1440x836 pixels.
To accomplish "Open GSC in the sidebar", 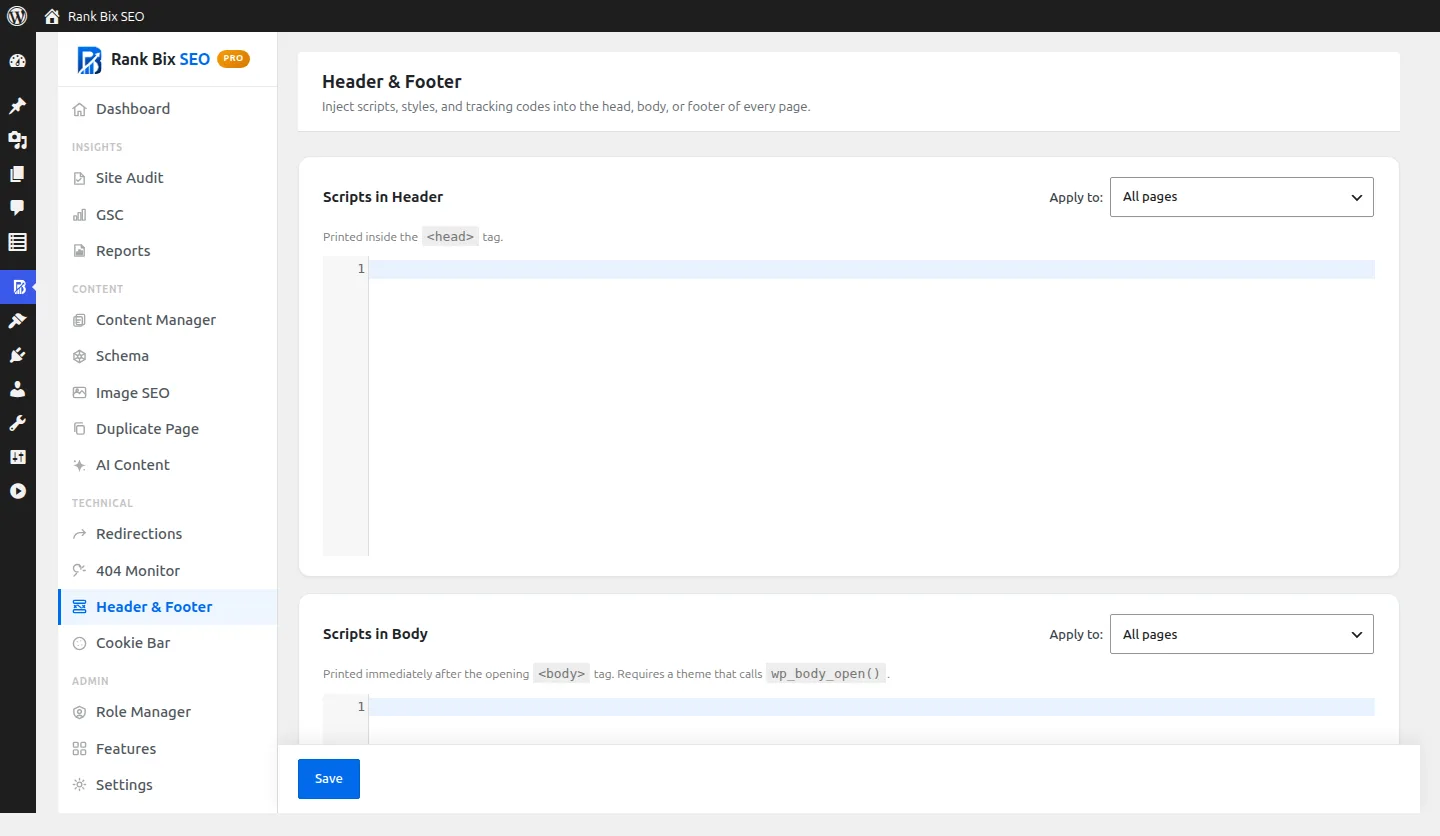I will tap(167, 215).
